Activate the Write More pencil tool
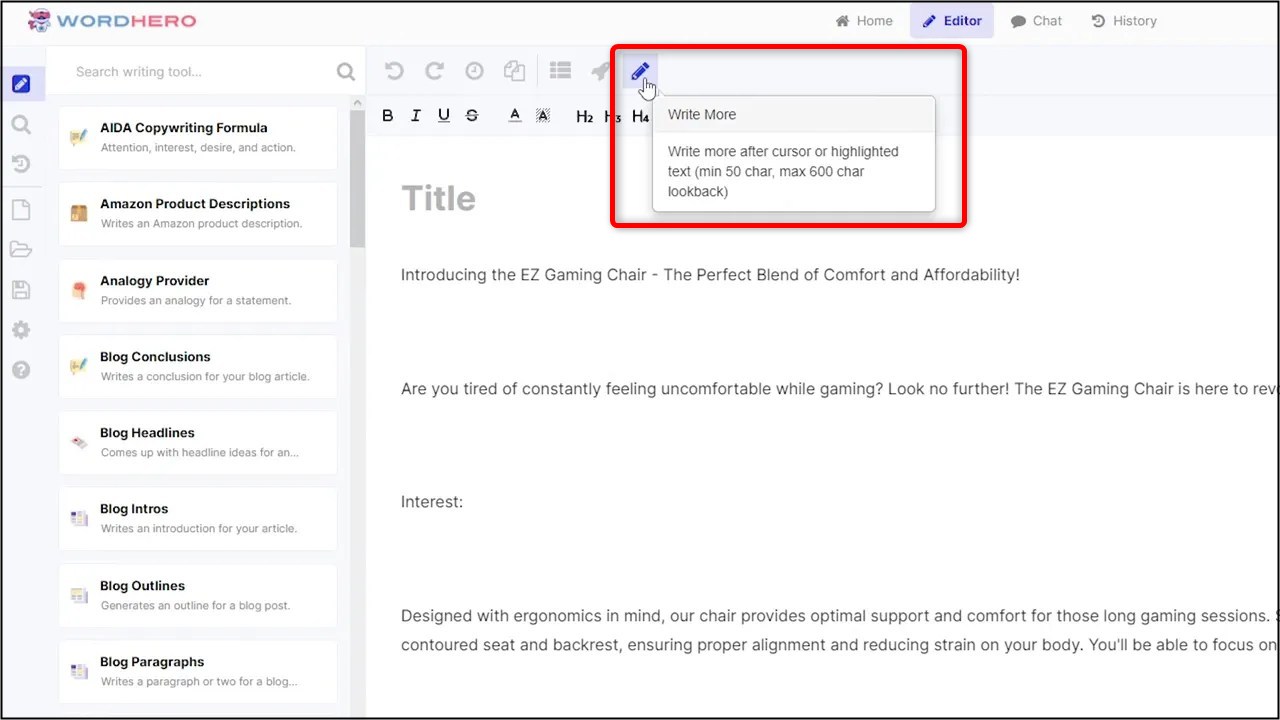The height and width of the screenshot is (720, 1280). click(x=640, y=71)
